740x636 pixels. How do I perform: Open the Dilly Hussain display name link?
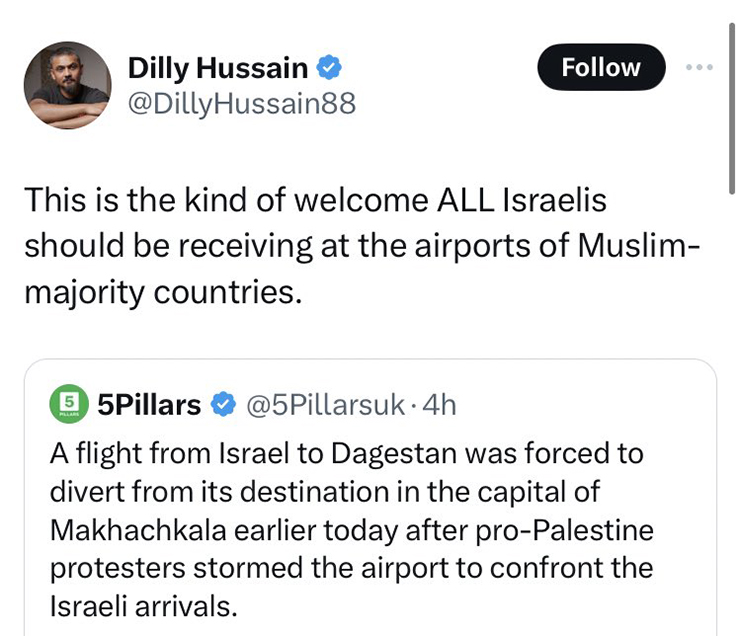tap(218, 68)
